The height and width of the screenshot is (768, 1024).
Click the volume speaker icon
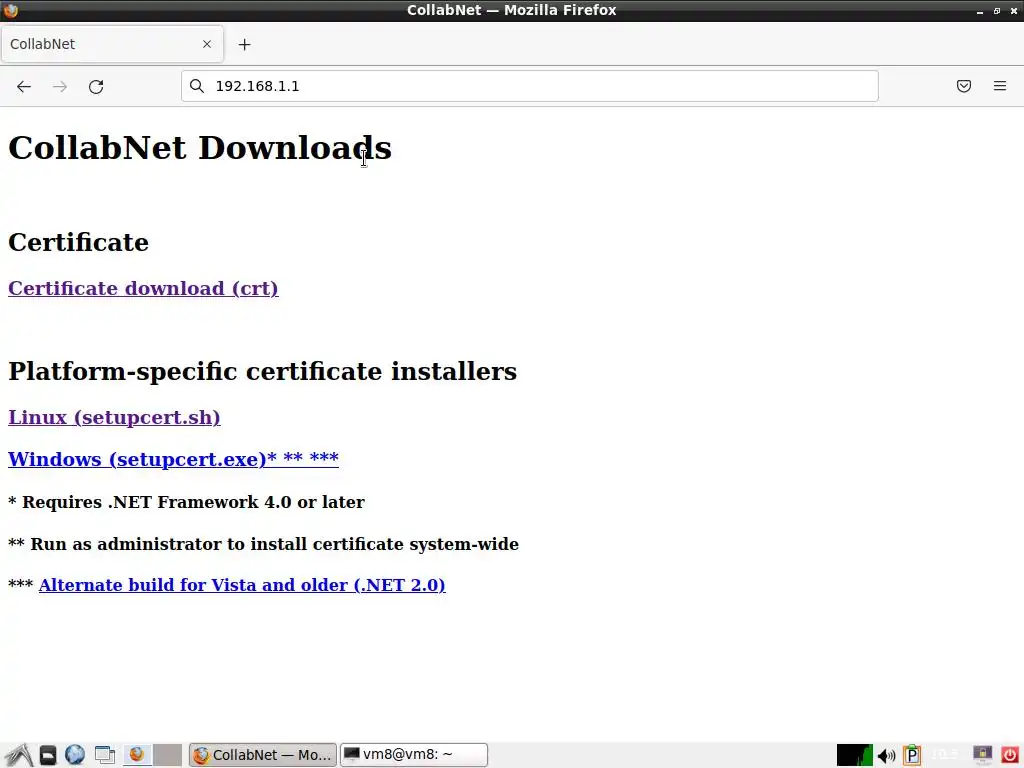886,756
